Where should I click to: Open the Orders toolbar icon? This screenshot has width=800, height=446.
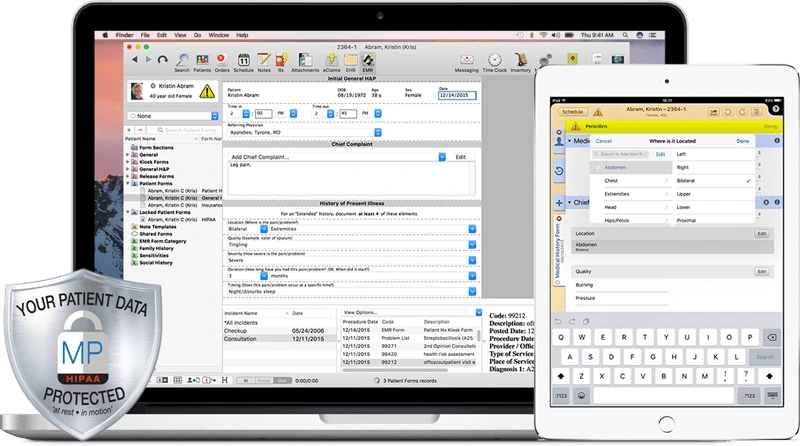point(222,61)
